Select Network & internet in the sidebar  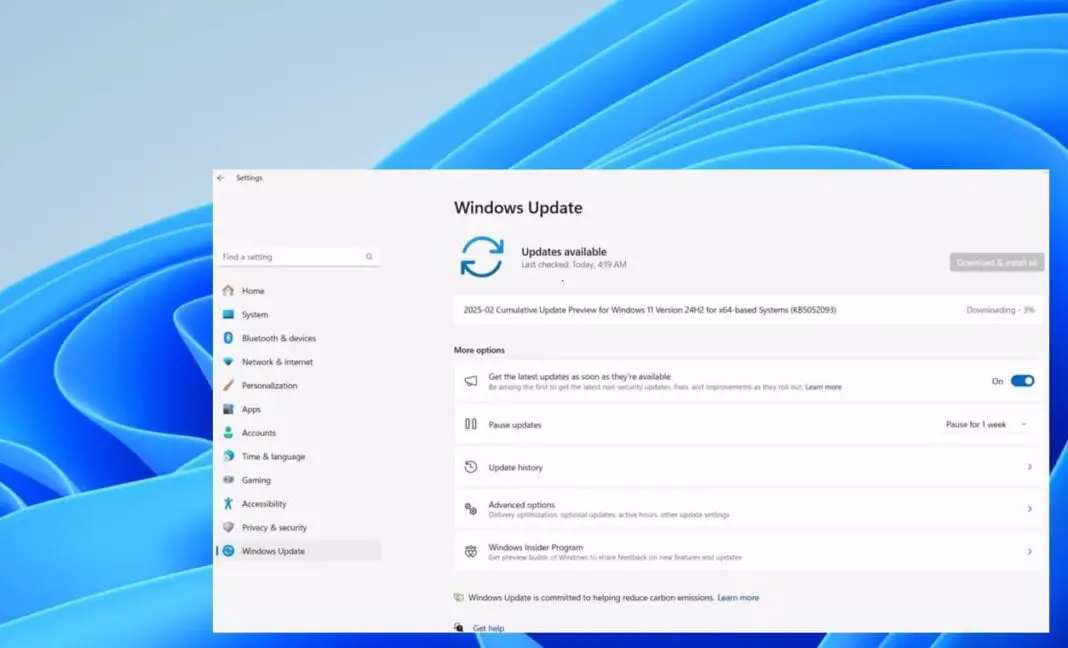280,361
